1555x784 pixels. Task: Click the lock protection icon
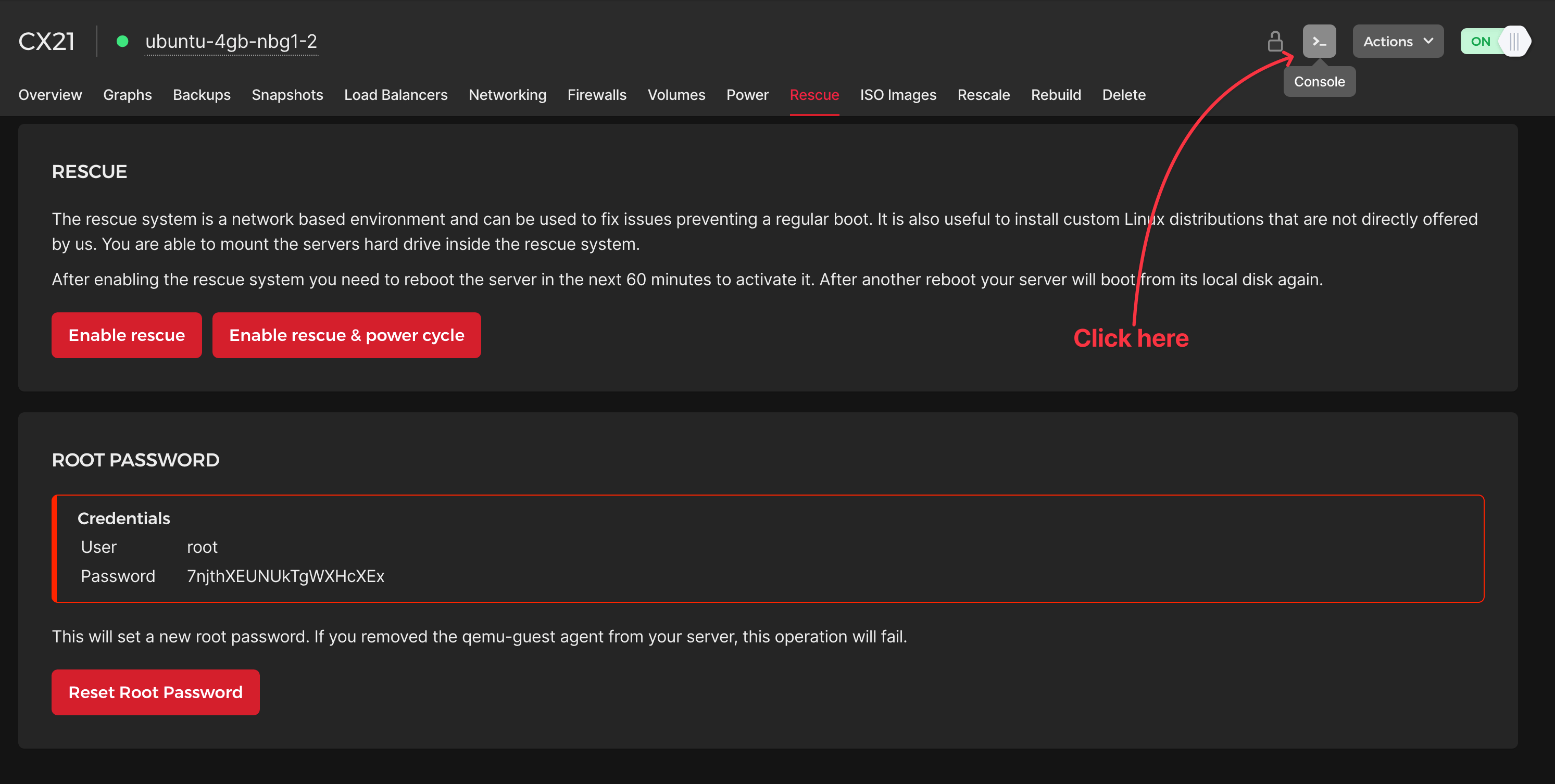[x=1275, y=41]
